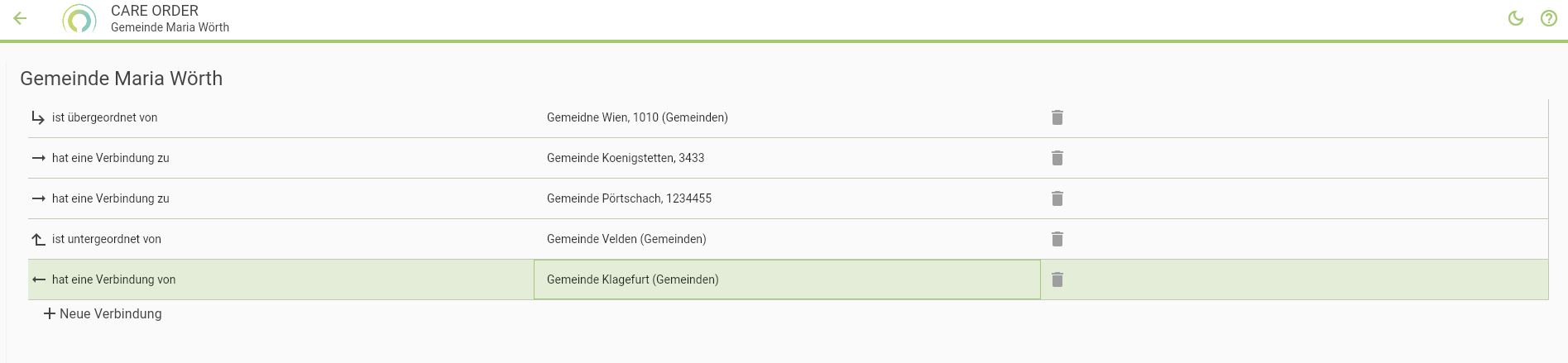This screenshot has width=1568, height=363.
Task: Click the Gemeidne Wien, 1010 entry
Action: coord(637,117)
